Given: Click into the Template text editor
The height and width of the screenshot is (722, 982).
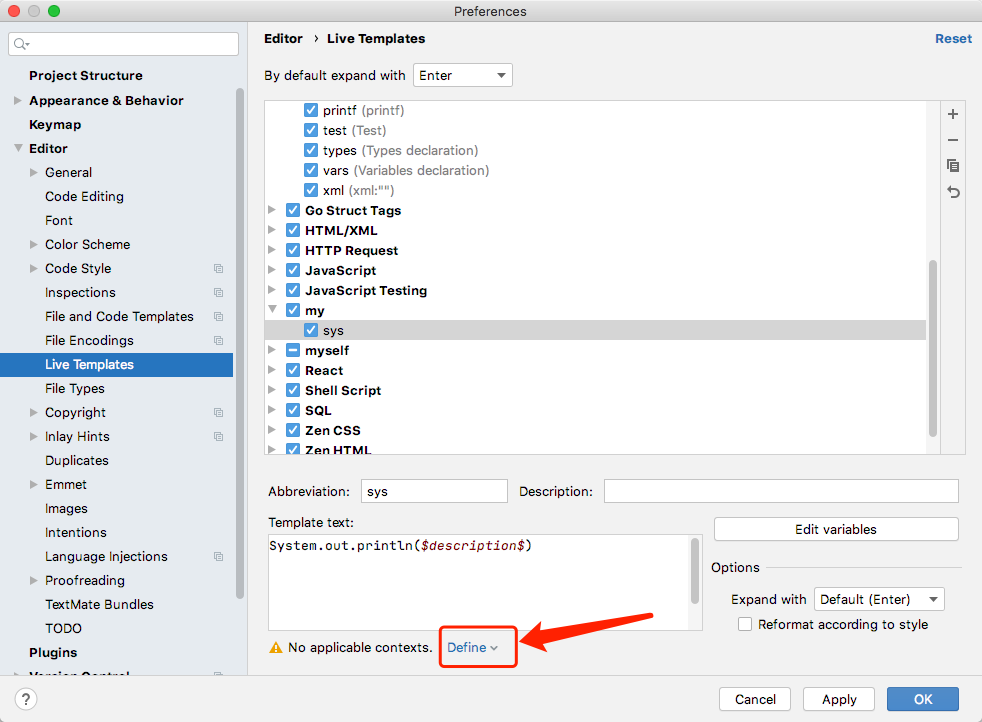Looking at the screenshot, I should (479, 582).
